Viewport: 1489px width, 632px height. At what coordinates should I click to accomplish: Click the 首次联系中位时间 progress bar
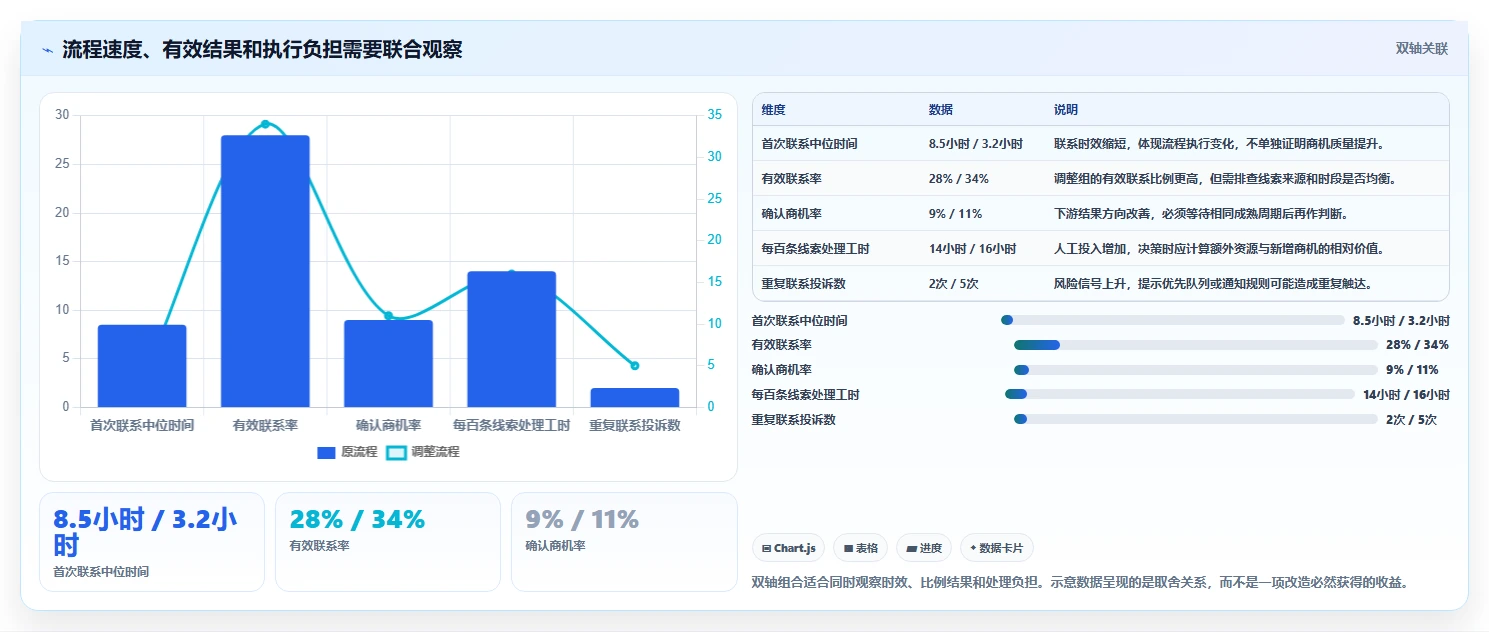pos(1172,321)
